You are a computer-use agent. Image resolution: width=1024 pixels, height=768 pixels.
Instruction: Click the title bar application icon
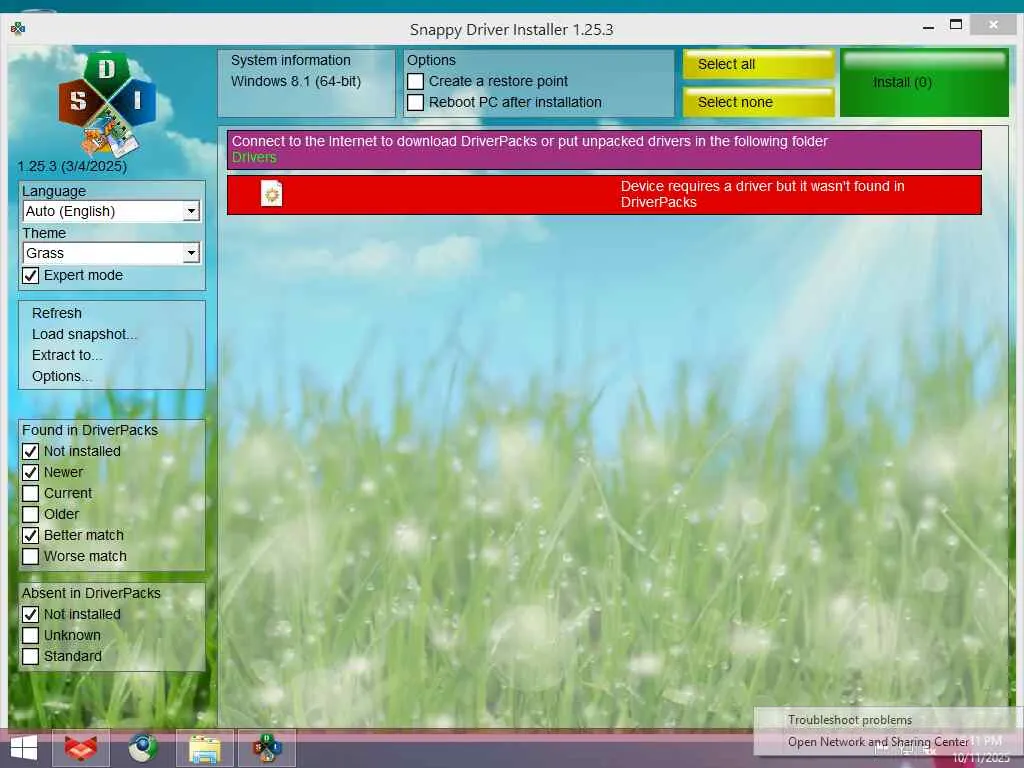point(18,29)
